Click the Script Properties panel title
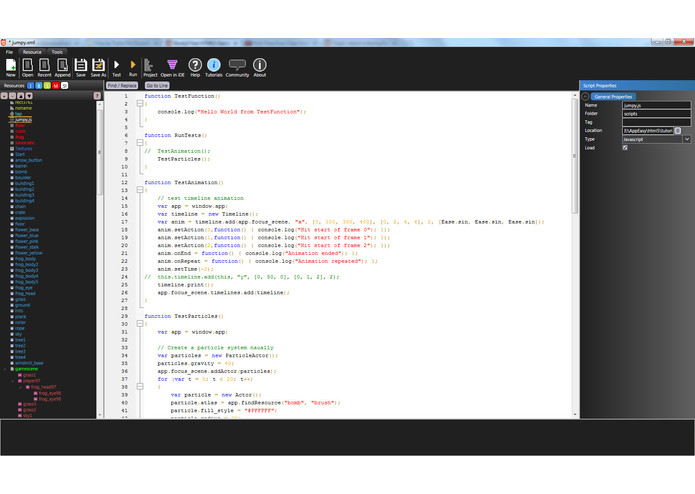Screen dimensions: 695x494 (x=600, y=86)
